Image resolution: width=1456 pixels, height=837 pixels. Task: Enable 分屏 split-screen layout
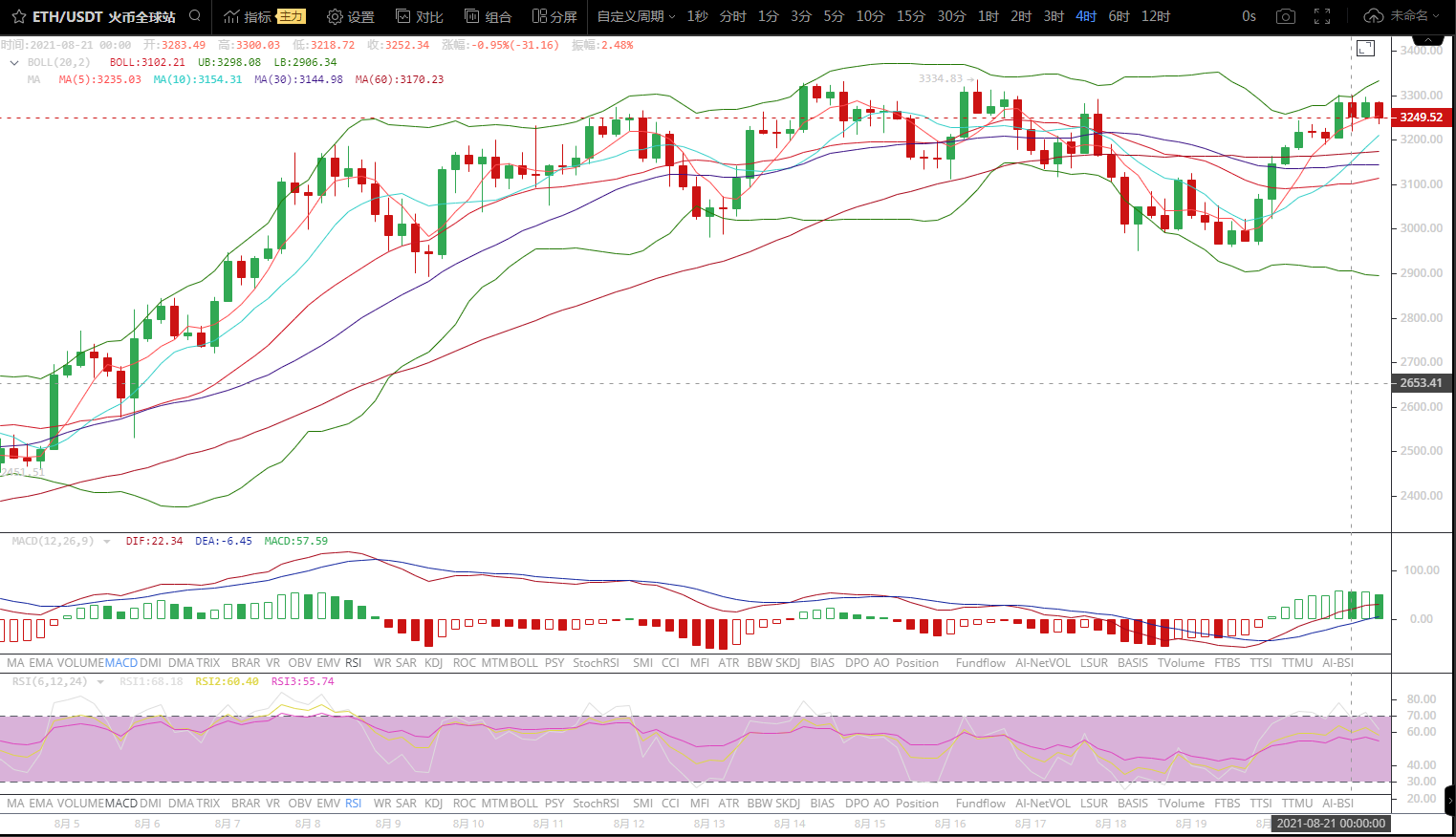[x=554, y=17]
